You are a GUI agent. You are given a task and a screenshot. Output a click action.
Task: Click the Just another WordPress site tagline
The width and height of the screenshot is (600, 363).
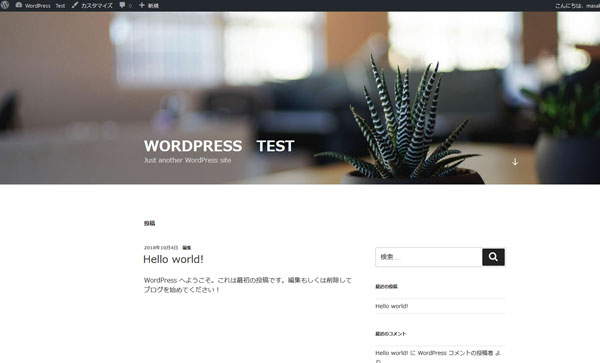click(188, 160)
